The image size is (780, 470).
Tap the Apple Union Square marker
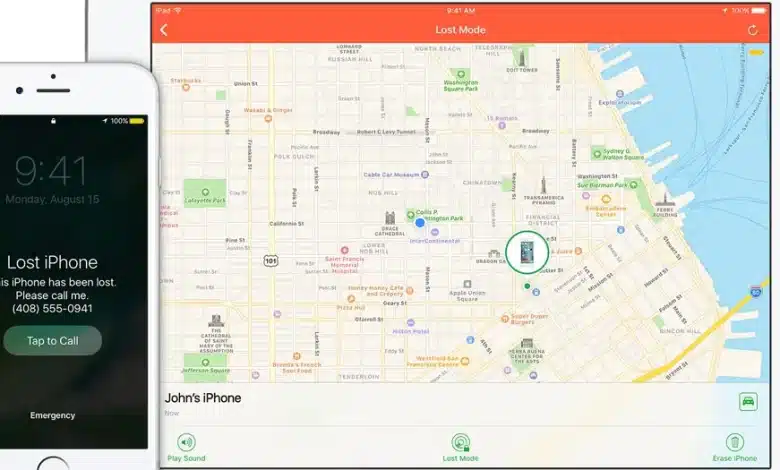click(467, 284)
